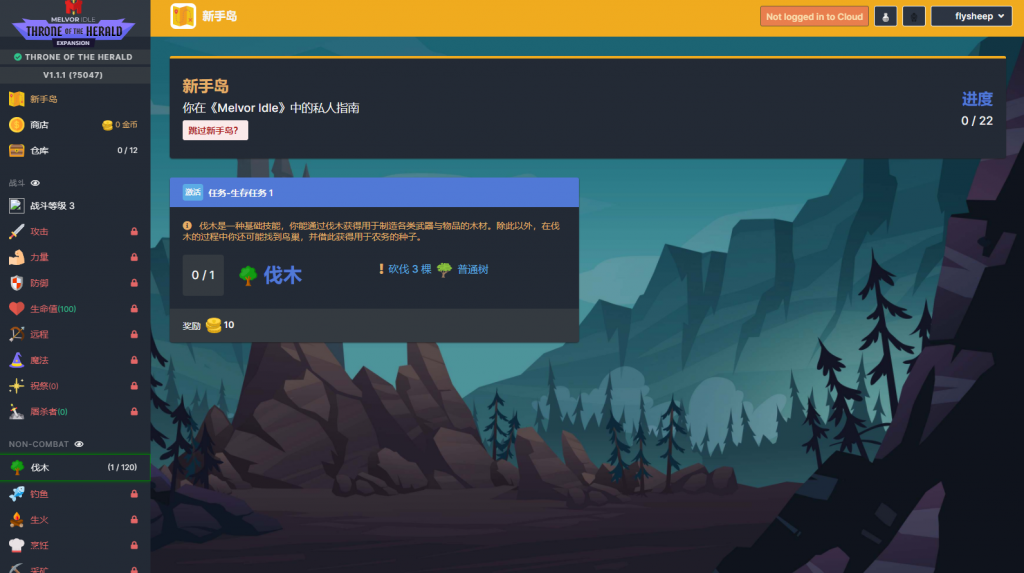Open the 商店 shop coin icon
Image resolution: width=1024 pixels, height=573 pixels.
[x=16, y=125]
